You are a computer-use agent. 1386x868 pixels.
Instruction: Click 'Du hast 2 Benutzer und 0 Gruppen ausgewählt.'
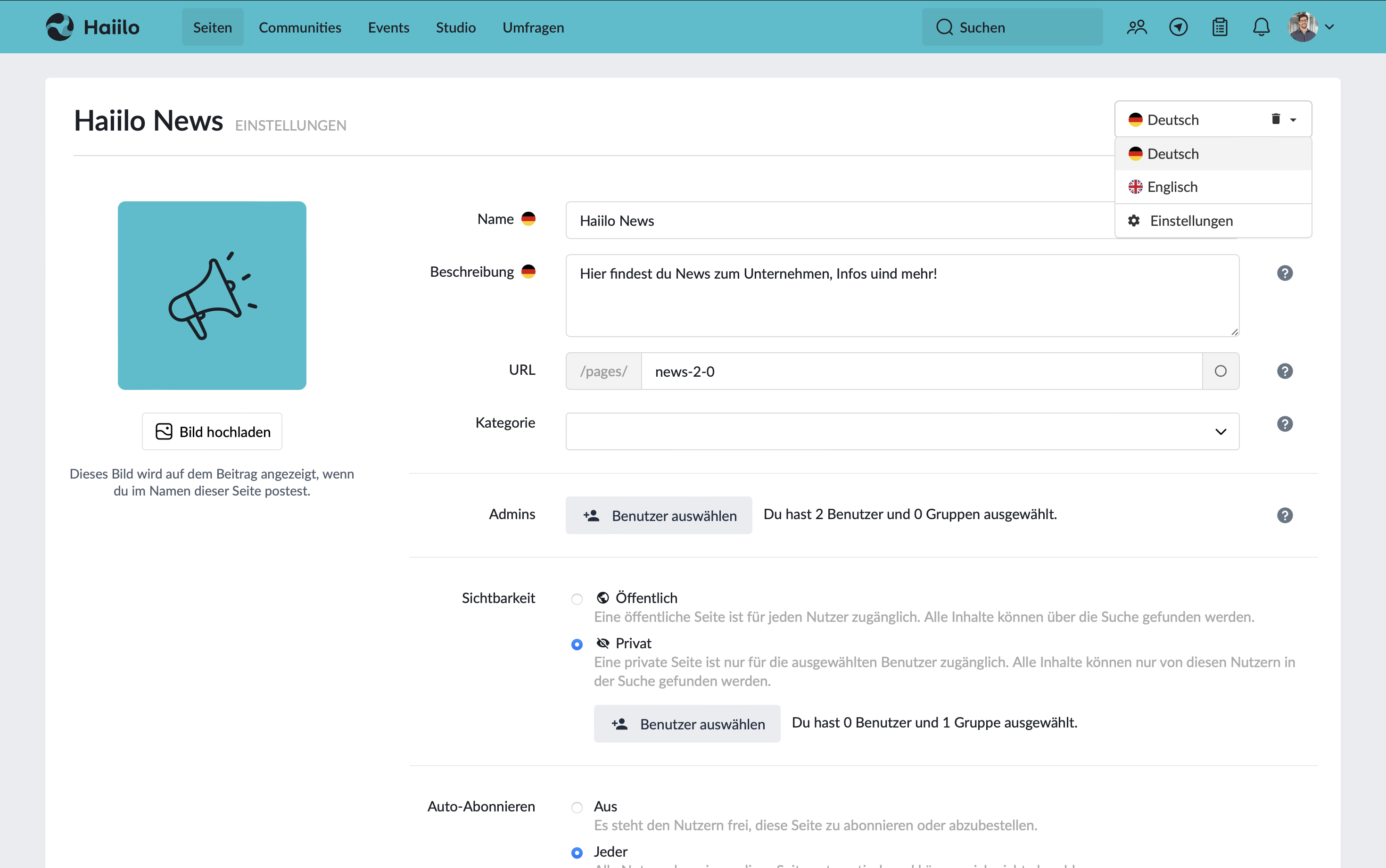pos(910,514)
